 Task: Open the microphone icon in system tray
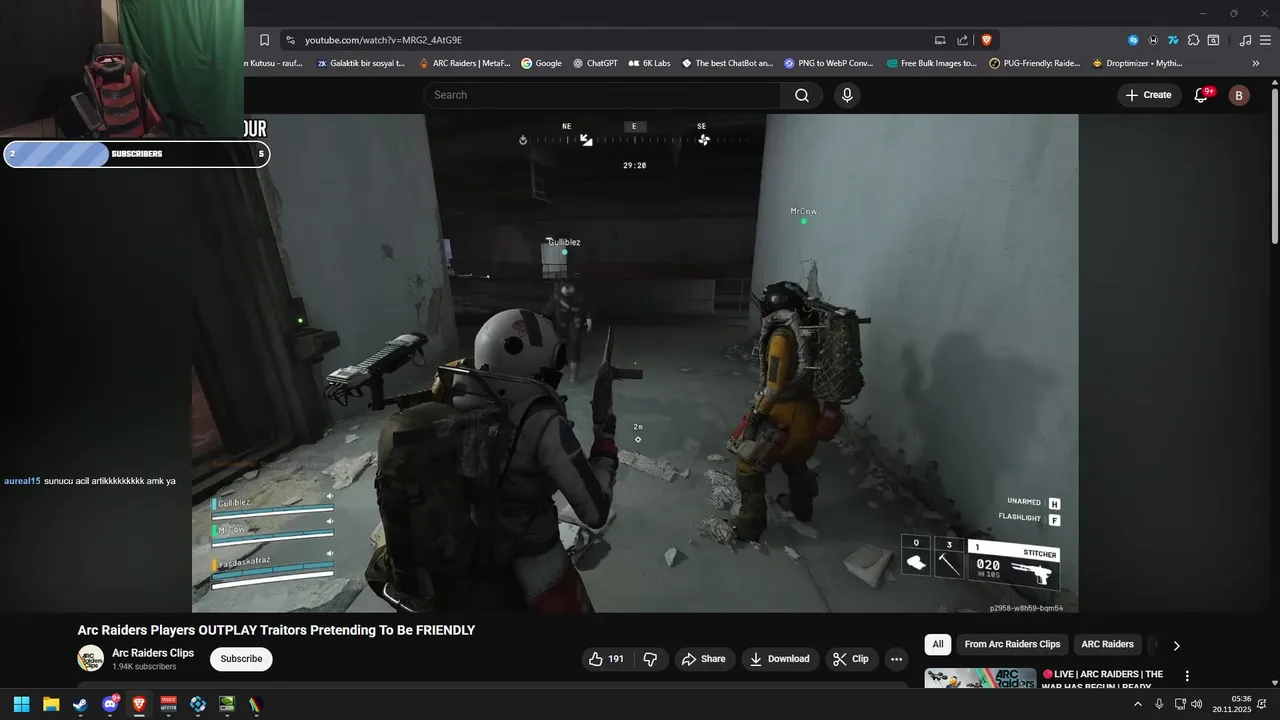click(1159, 704)
